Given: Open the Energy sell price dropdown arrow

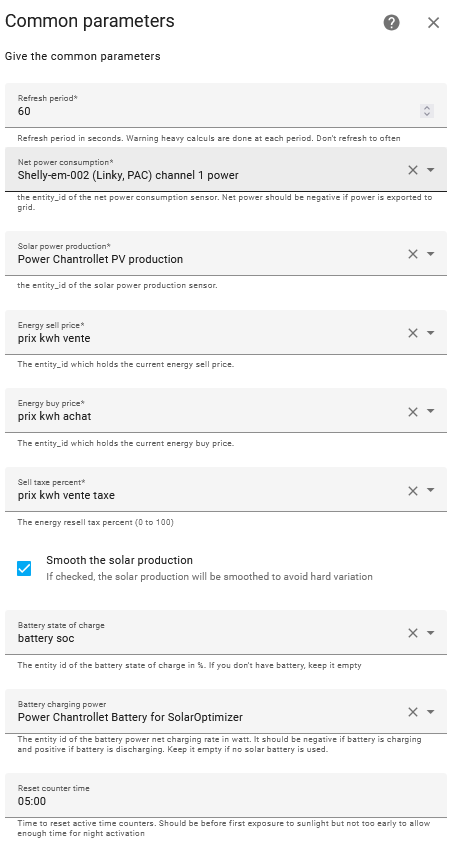Looking at the screenshot, I should click(x=430, y=333).
